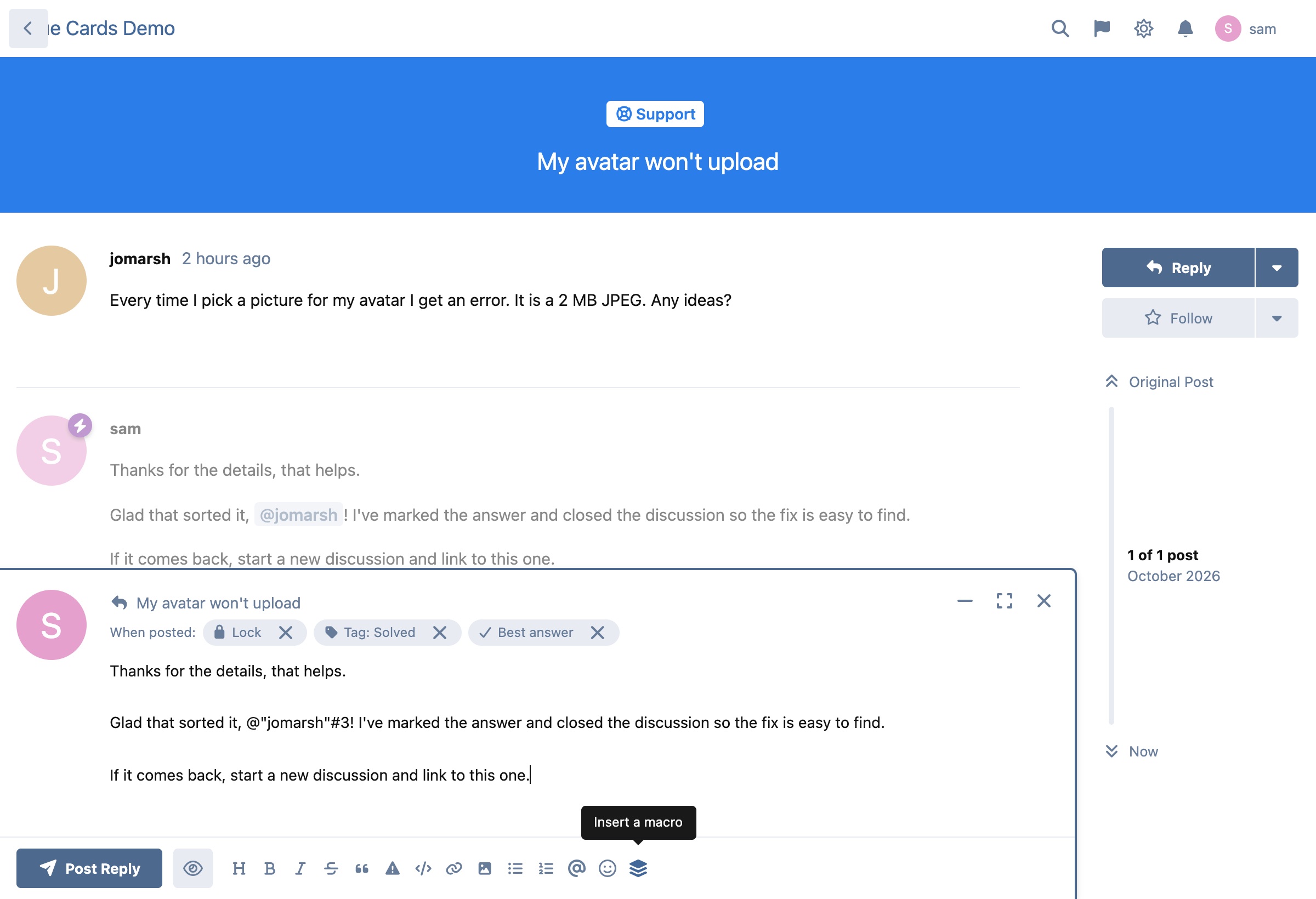This screenshot has height=899, width=1316.
Task: Click the @jomarsh mention in preview
Action: (298, 515)
